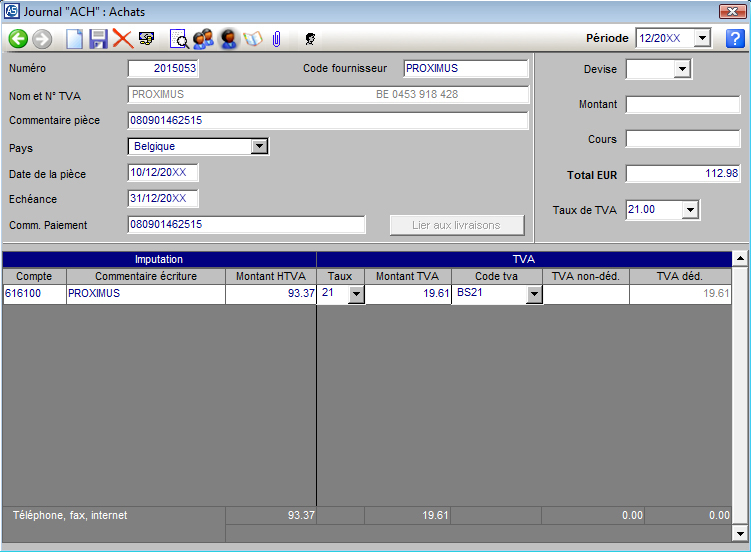751x552 pixels.
Task: Open the Devise currency dropdown
Action: [682, 69]
